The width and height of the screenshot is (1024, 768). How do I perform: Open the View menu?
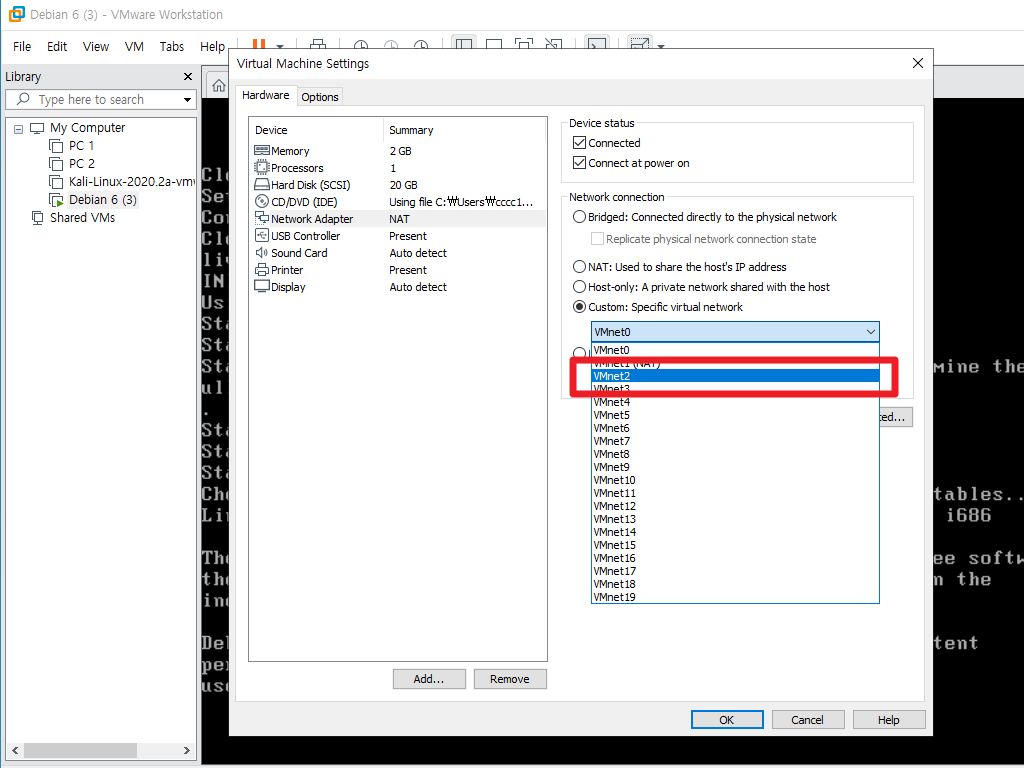pyautogui.click(x=95, y=46)
